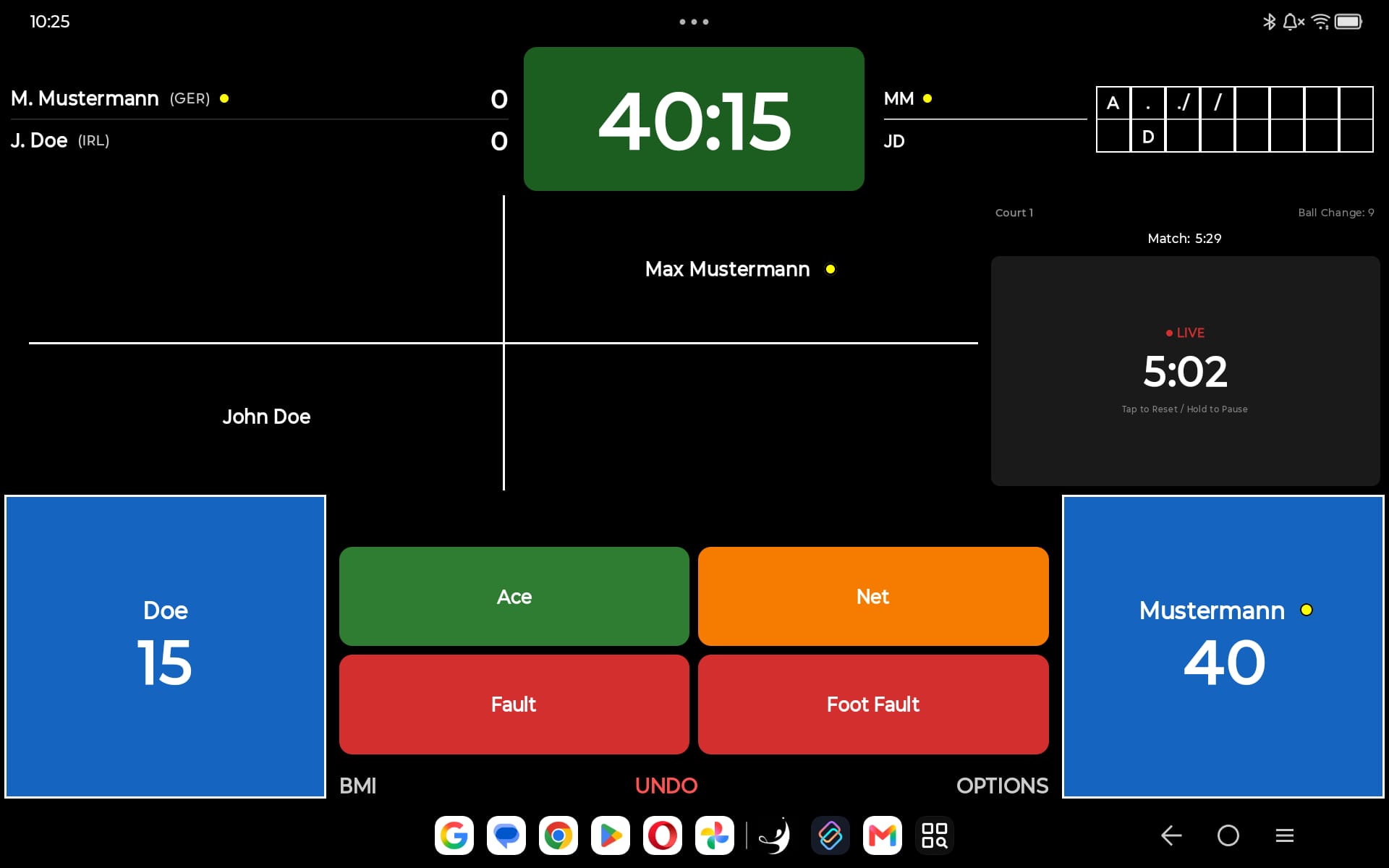Screen dimensions: 1389x868
Task: Open the OPTIONS menu
Action: click(1002, 786)
